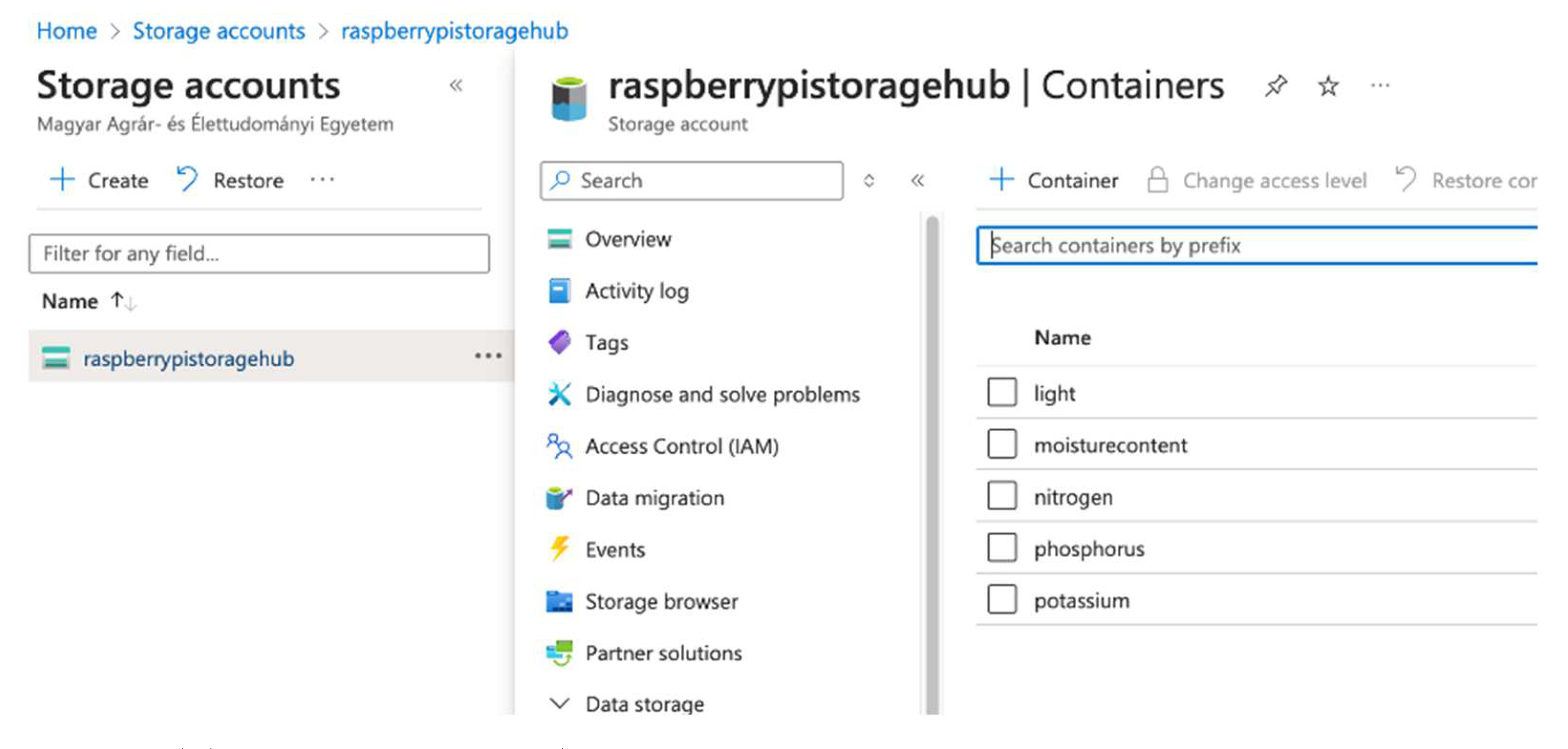Click the favorite star icon
The height and width of the screenshot is (749, 1568).
pyautogui.click(x=1328, y=86)
